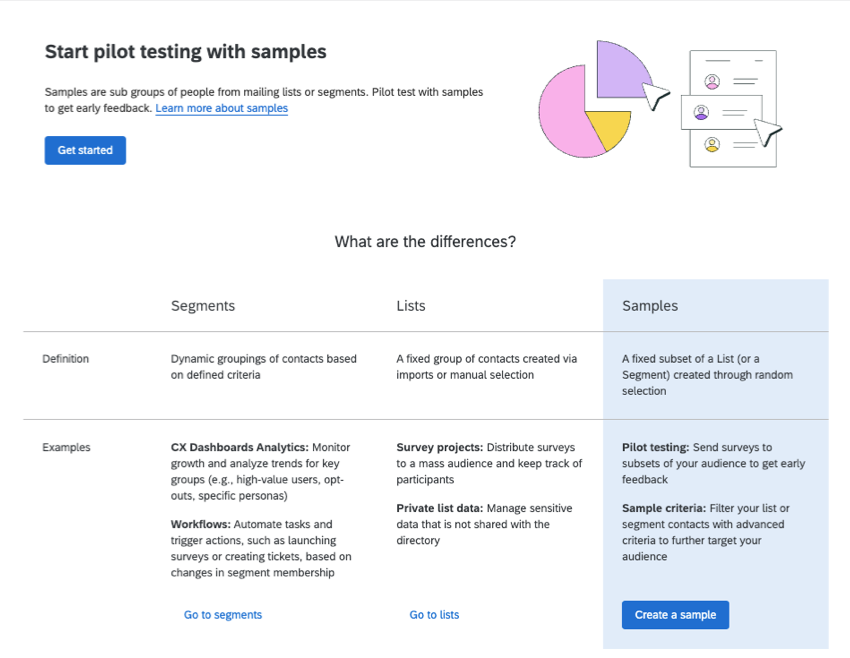Click the cursor arrow on the pie chart

656,96
